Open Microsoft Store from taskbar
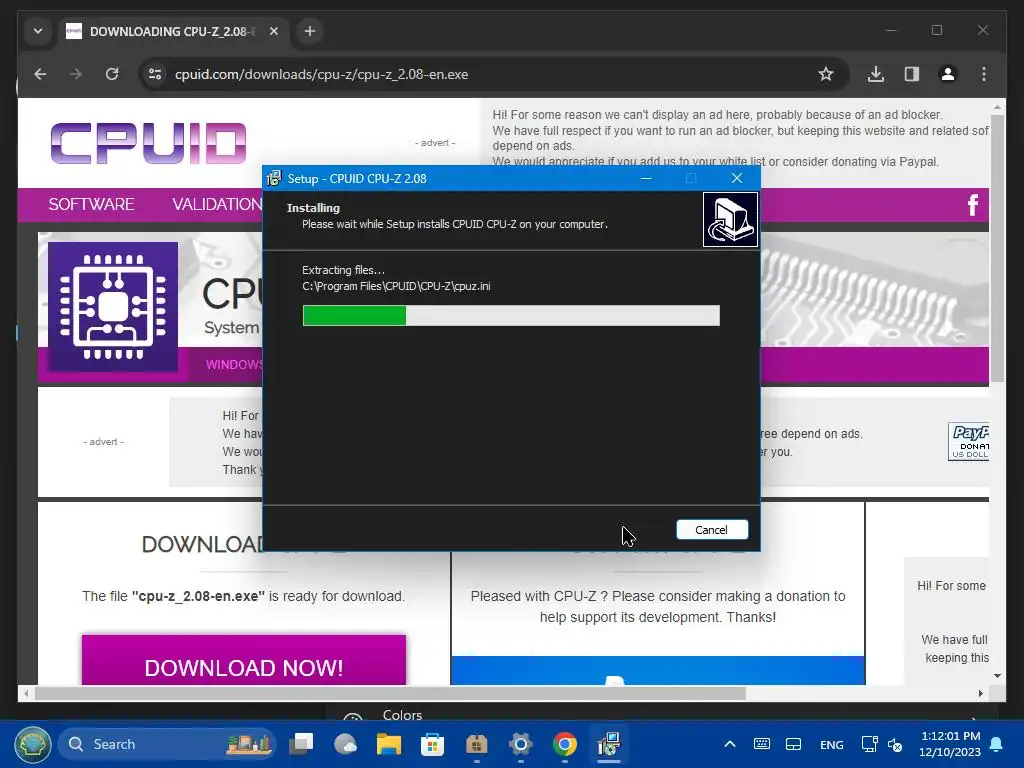The width and height of the screenshot is (1024, 768). click(x=432, y=744)
